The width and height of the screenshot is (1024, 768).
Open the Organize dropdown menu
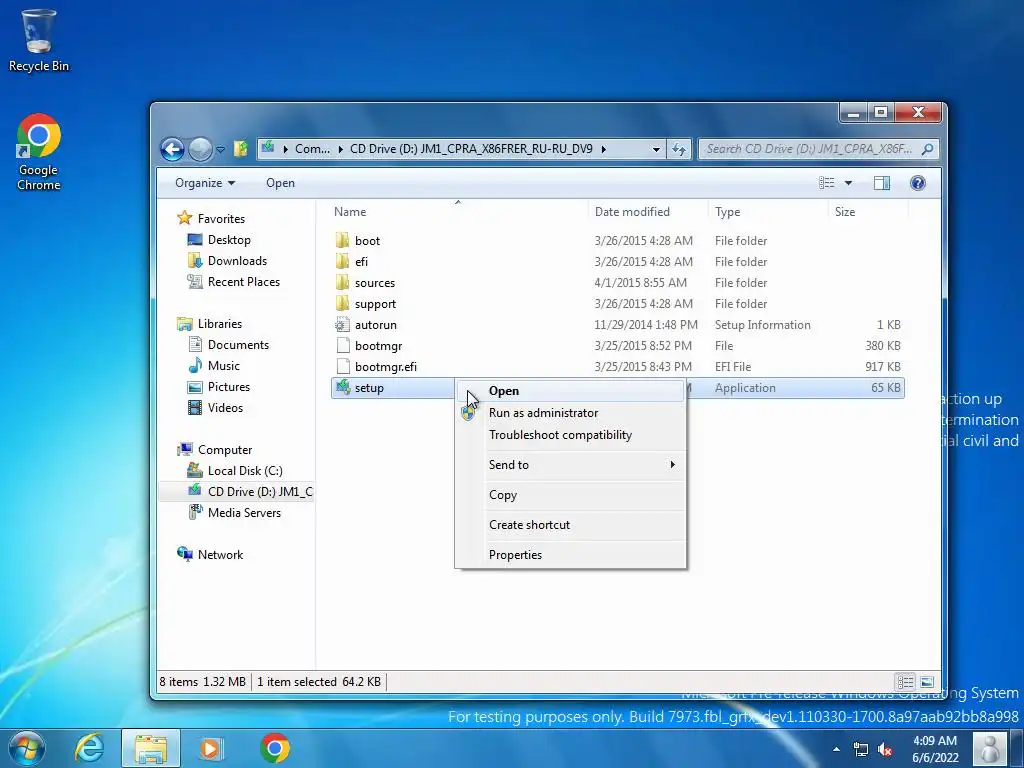(204, 183)
